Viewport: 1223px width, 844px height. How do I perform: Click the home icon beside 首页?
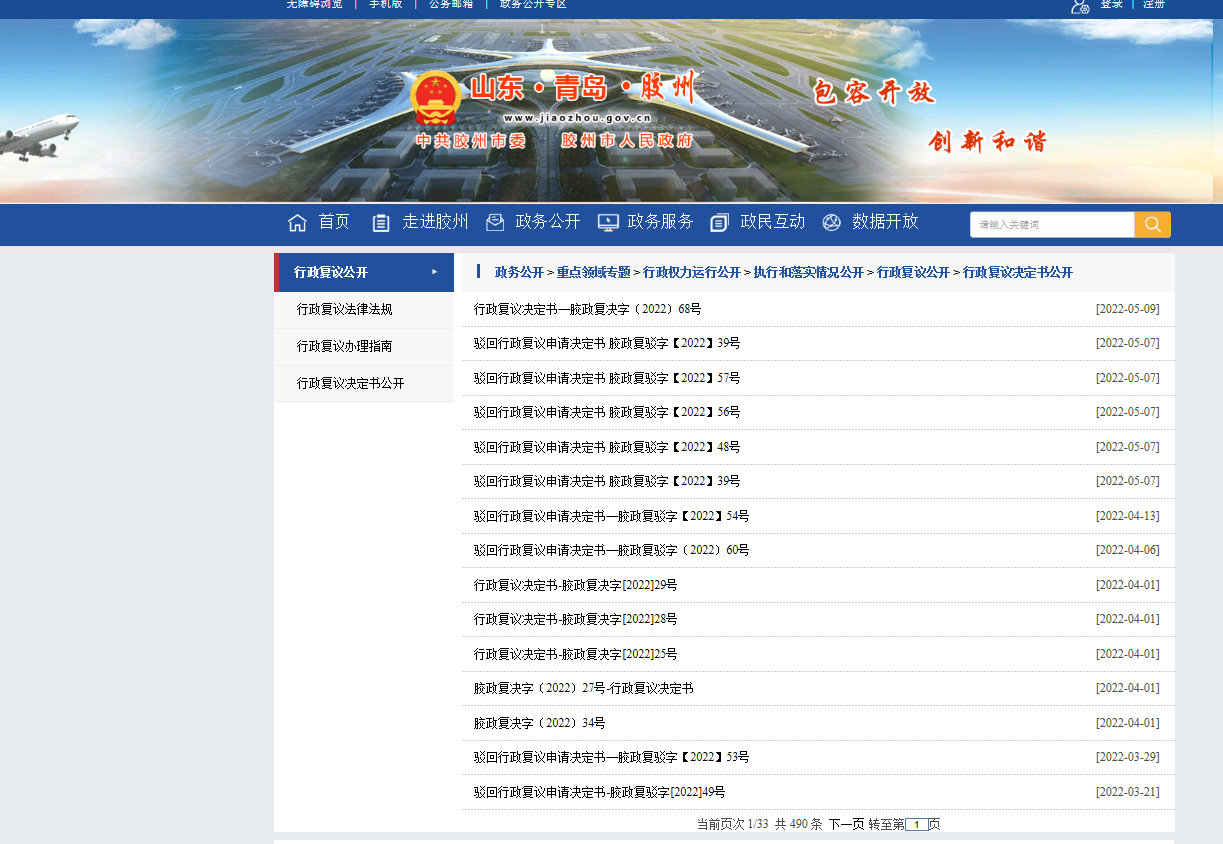[x=297, y=223]
